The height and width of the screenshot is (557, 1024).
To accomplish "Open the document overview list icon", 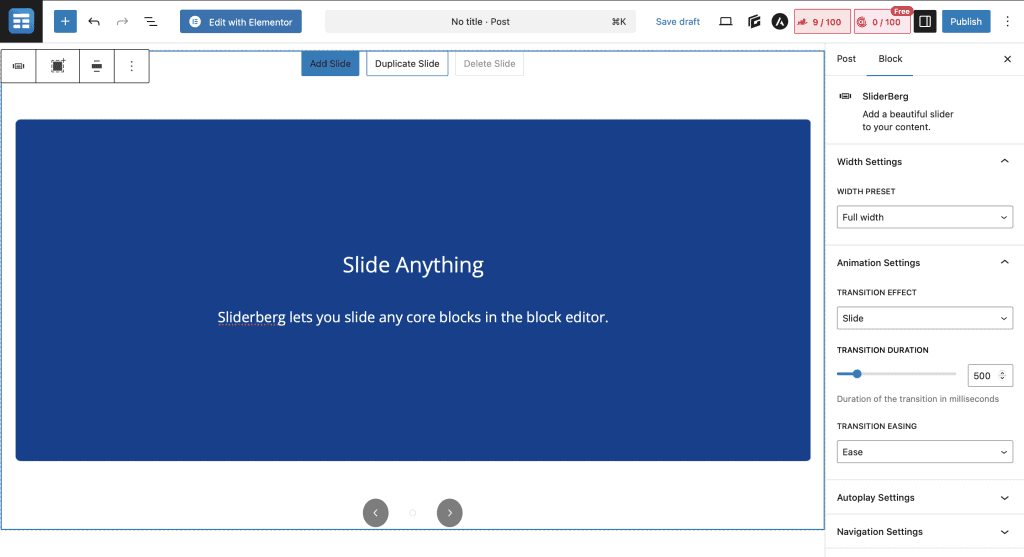I will 150,22.
